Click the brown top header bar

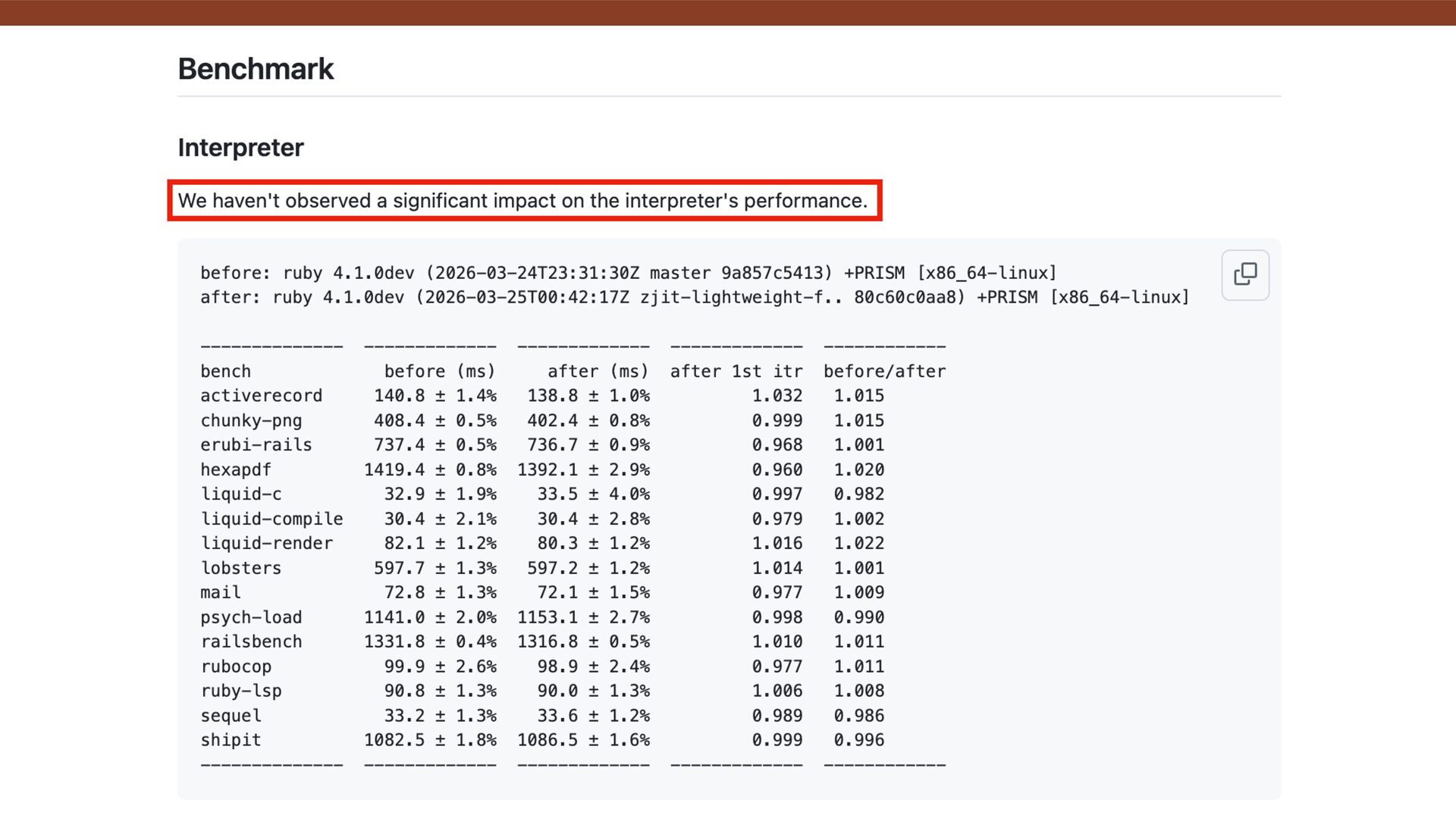point(728,12)
